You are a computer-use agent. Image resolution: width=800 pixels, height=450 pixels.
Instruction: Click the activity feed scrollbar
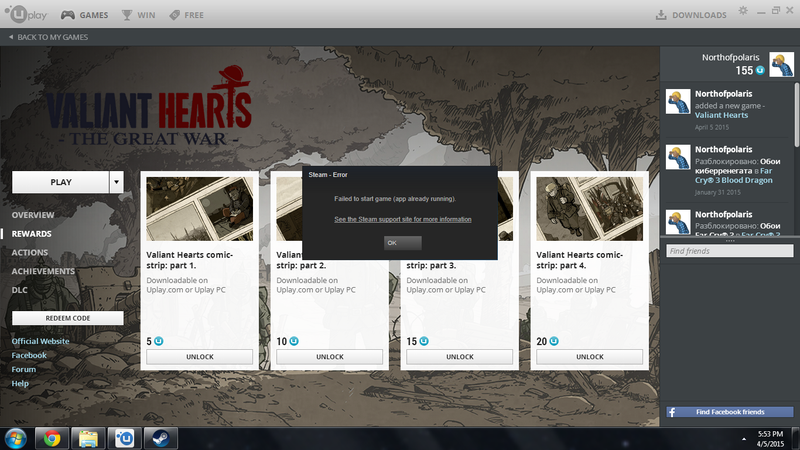pos(796,115)
